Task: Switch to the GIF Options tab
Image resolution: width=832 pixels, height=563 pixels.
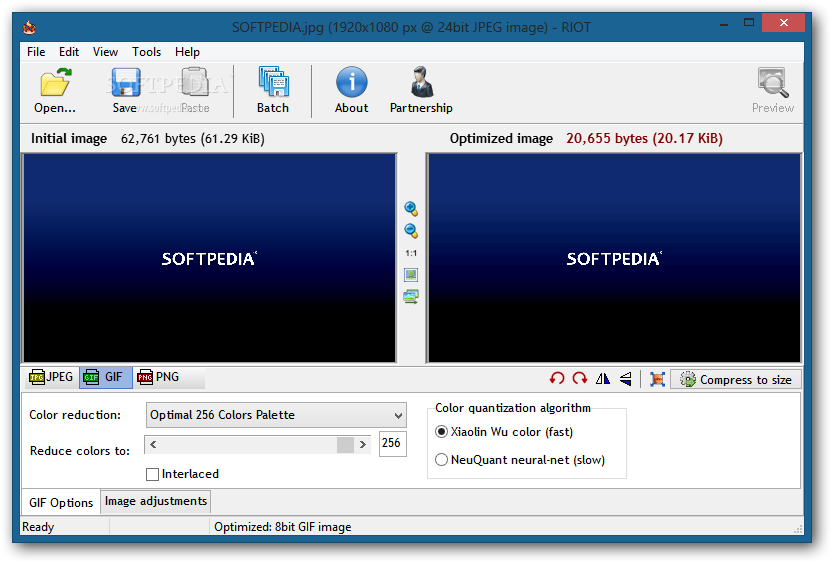Action: click(x=61, y=503)
